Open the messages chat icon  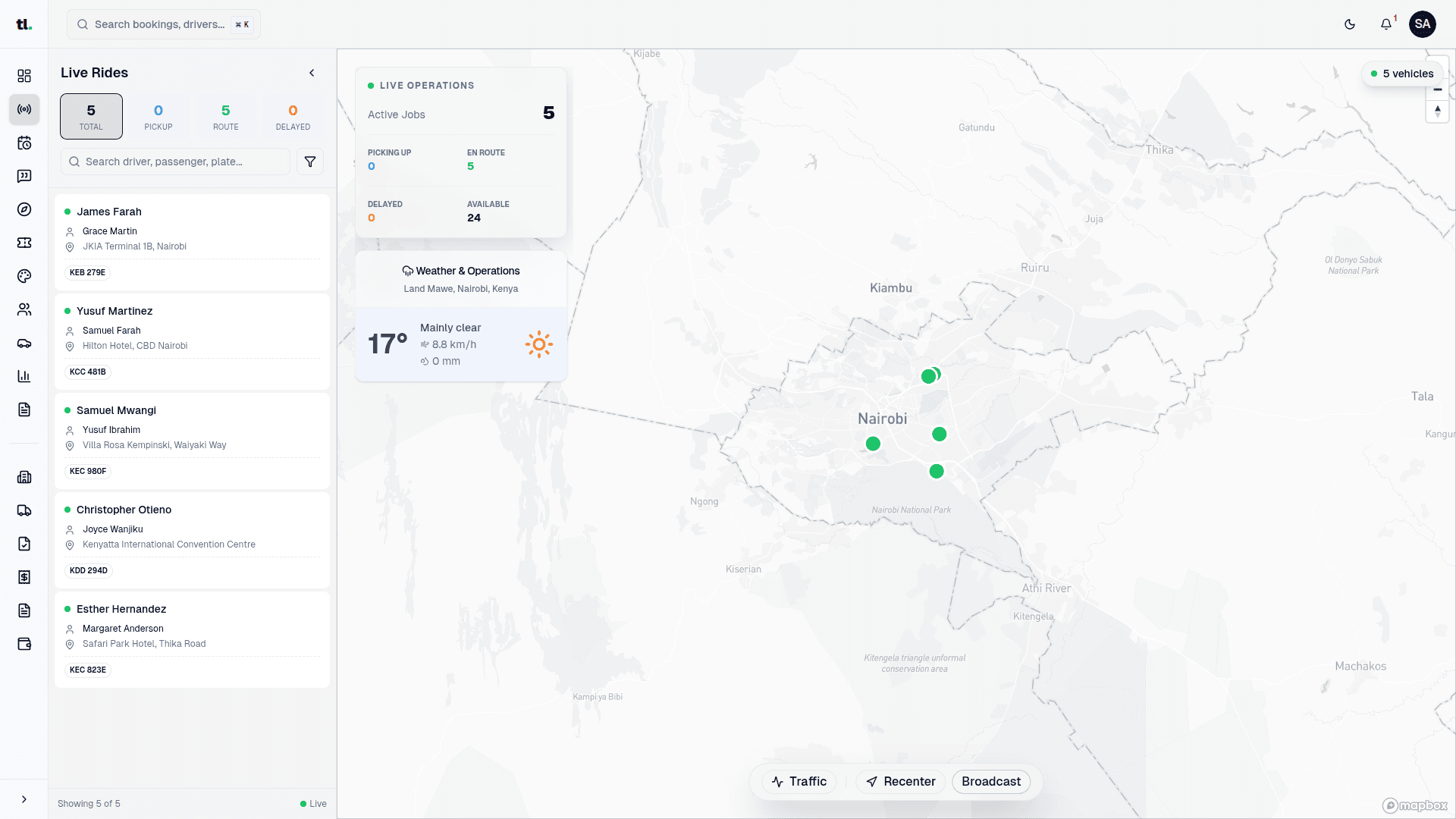click(24, 176)
